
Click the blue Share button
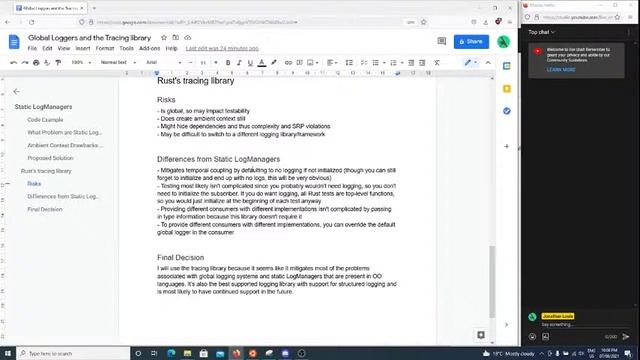click(x=471, y=41)
